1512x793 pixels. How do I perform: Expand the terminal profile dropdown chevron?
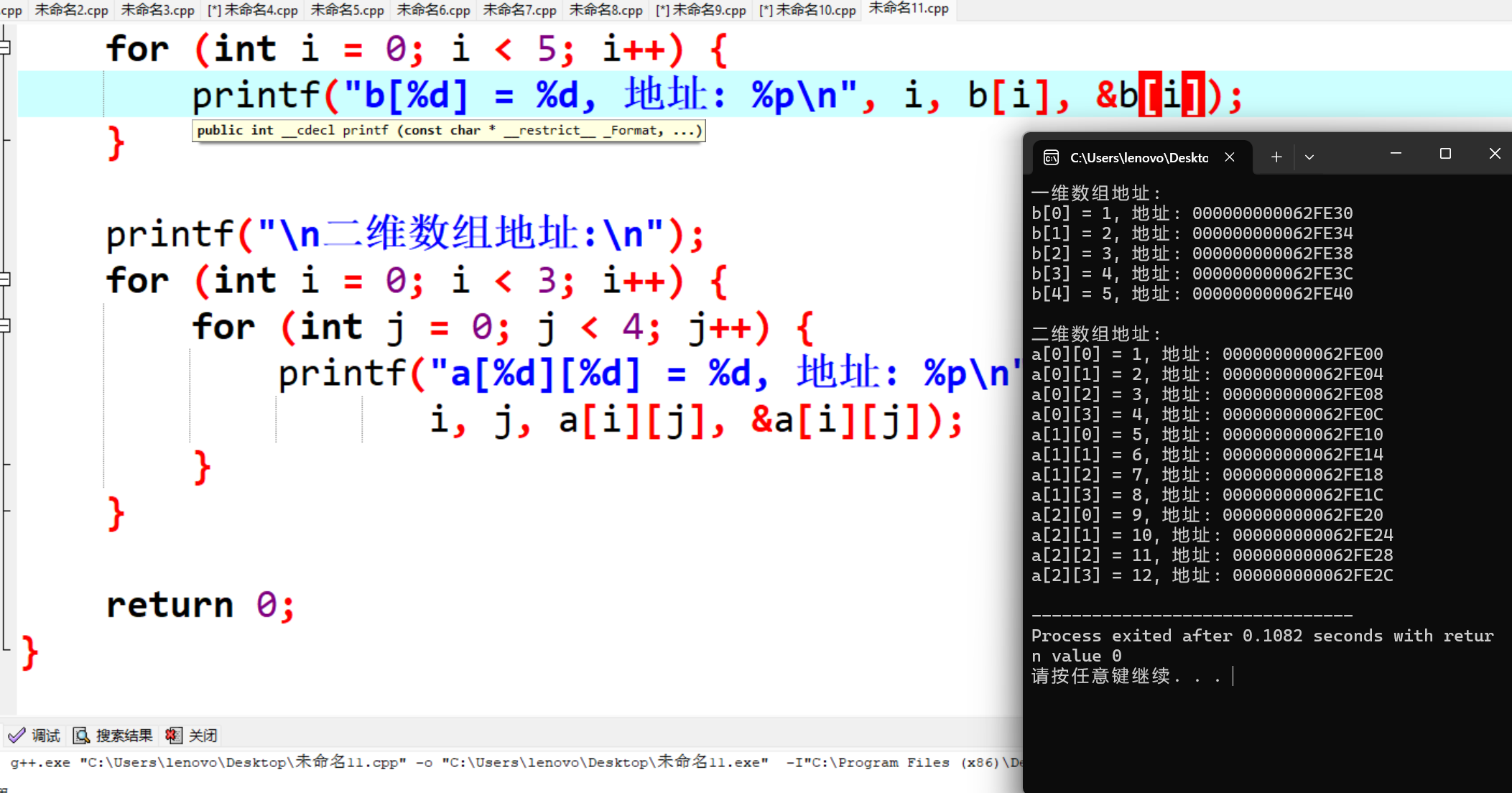click(1309, 157)
